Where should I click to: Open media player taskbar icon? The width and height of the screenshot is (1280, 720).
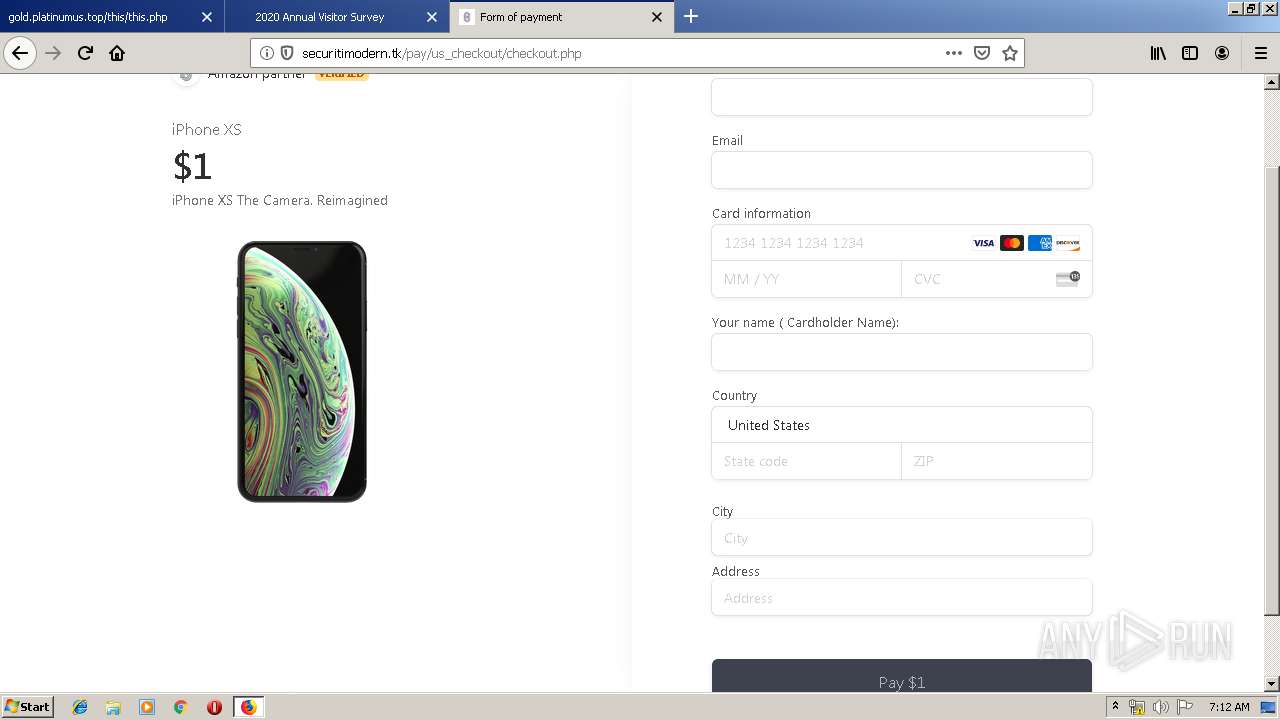(x=147, y=707)
